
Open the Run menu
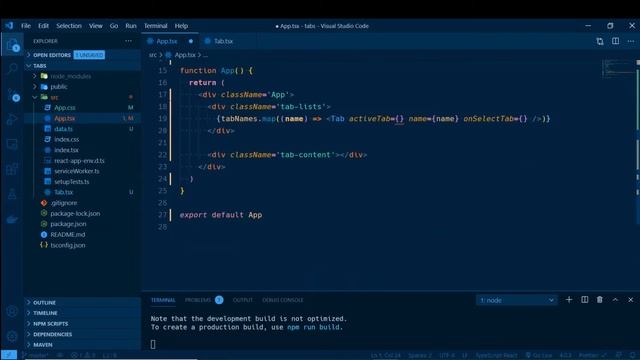point(131,26)
